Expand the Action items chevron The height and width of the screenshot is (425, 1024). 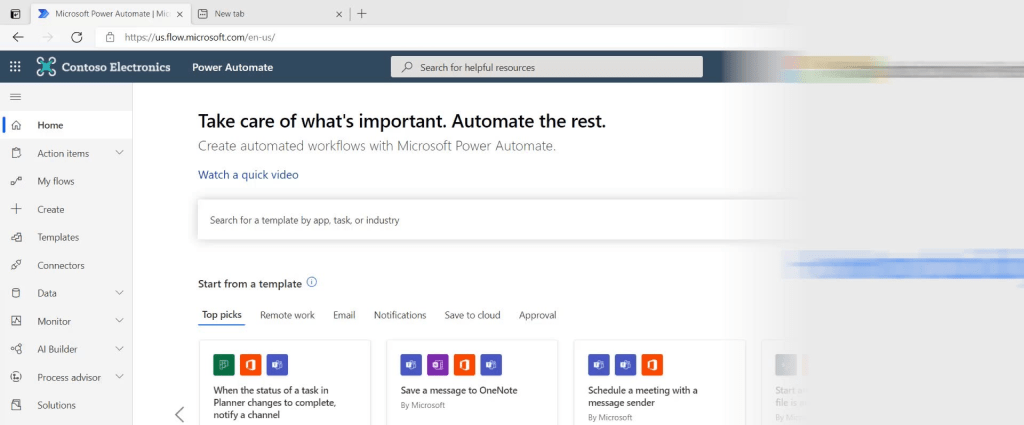click(x=120, y=153)
